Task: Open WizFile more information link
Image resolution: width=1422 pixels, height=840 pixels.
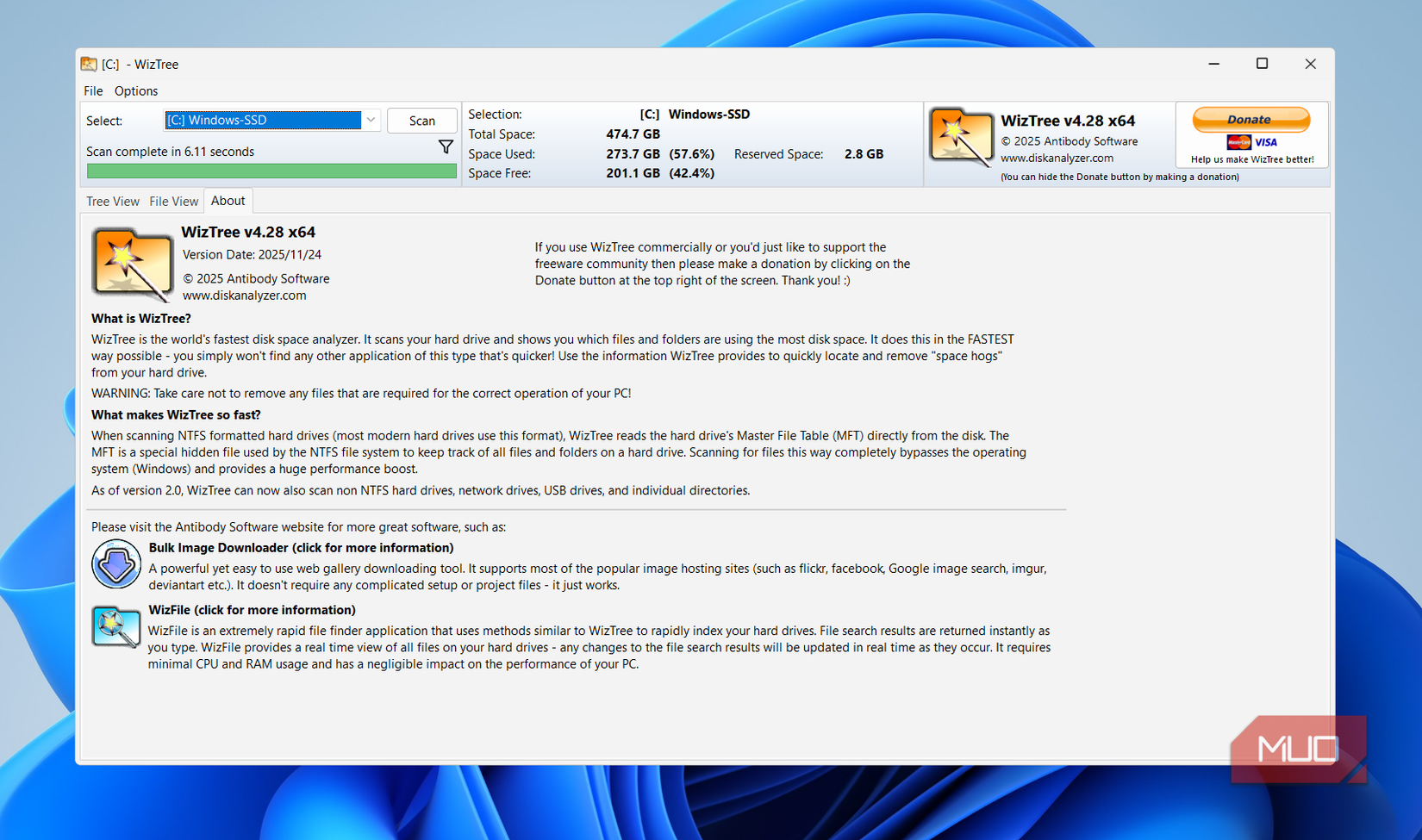Action: [252, 610]
